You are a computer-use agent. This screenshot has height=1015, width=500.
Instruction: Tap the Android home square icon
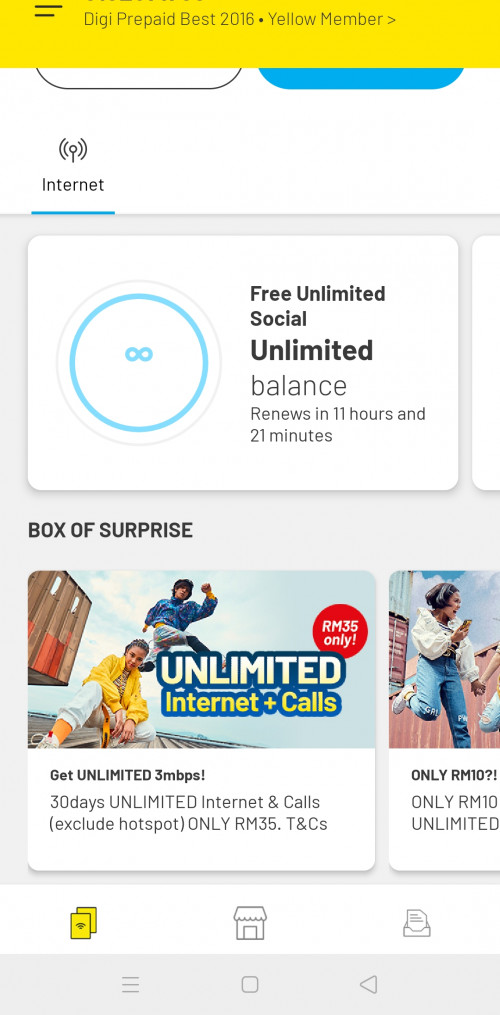click(x=250, y=985)
